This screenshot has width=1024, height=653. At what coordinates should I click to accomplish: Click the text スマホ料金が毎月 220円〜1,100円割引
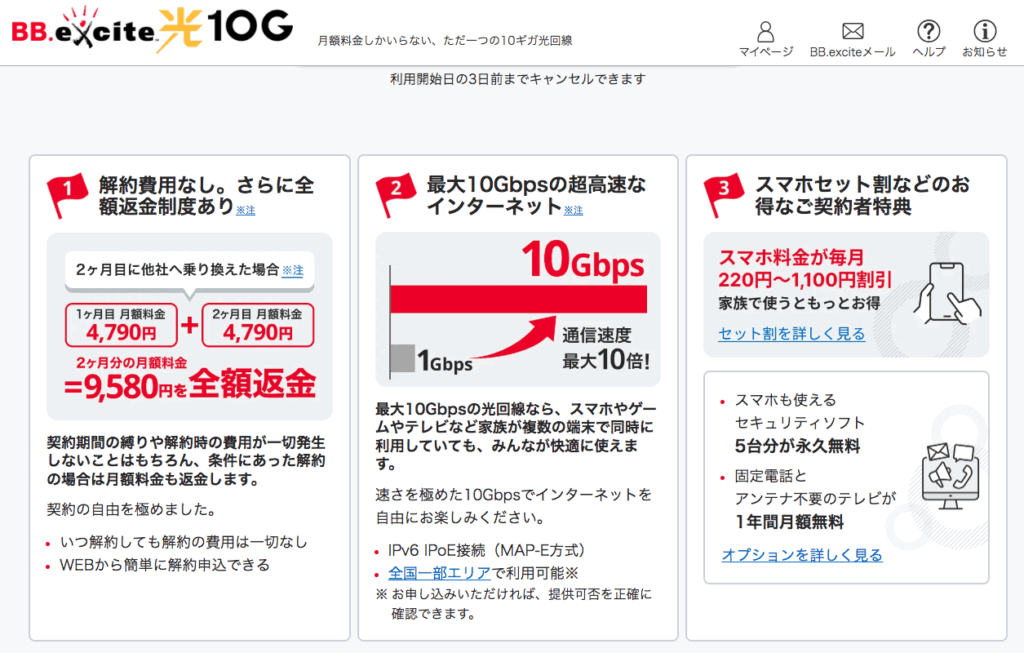coord(805,268)
